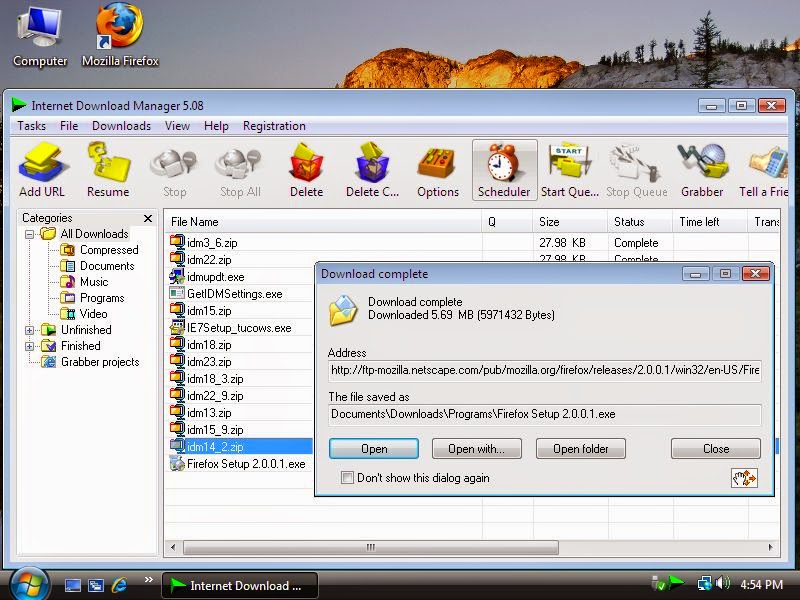800x600 pixels.
Task: Open the Scheduler toolbar icon
Action: (504, 170)
